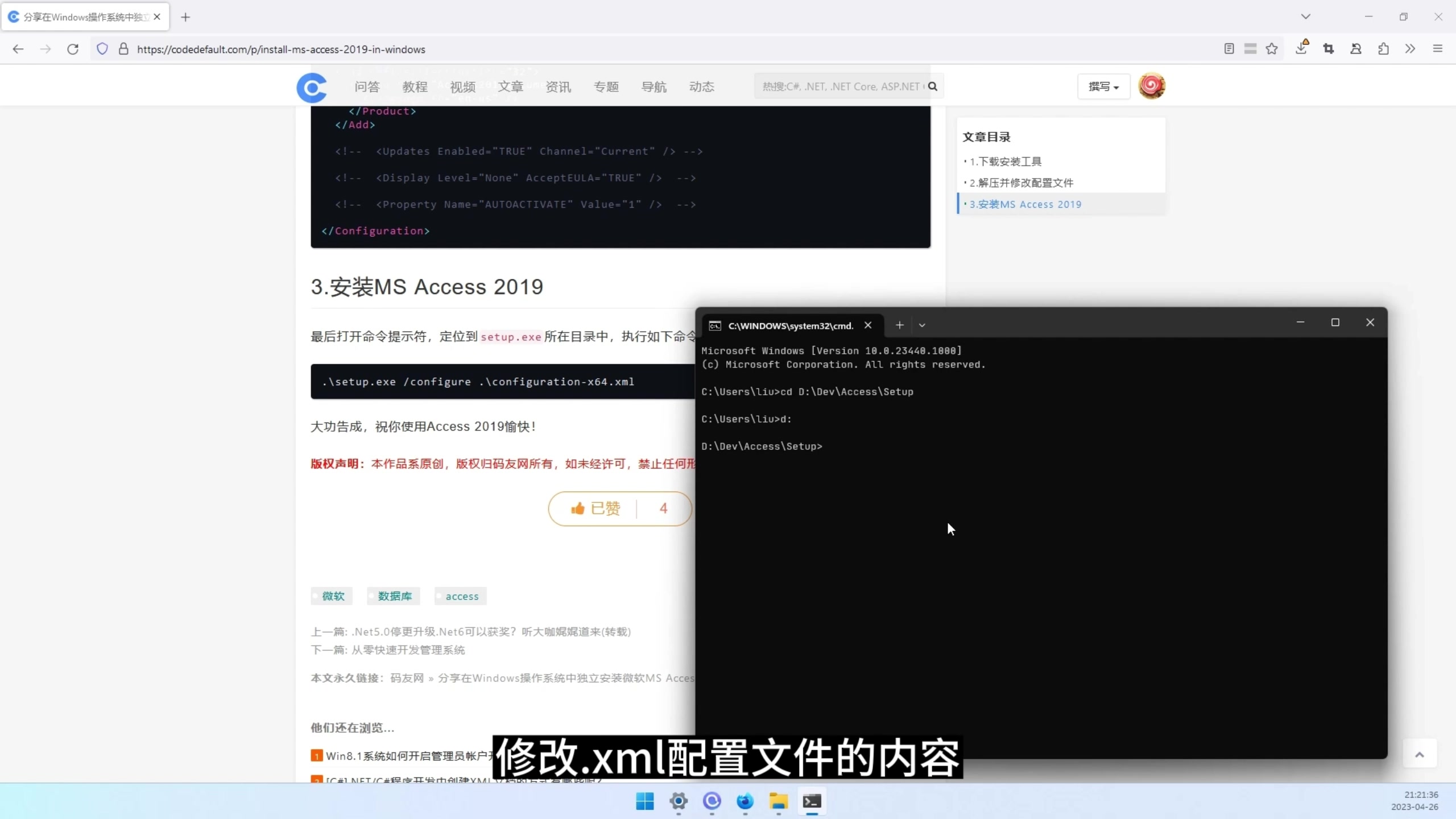Viewport: 1456px width, 819px height.
Task: Click the scroll-to-top arrow button
Action: coord(1420,754)
